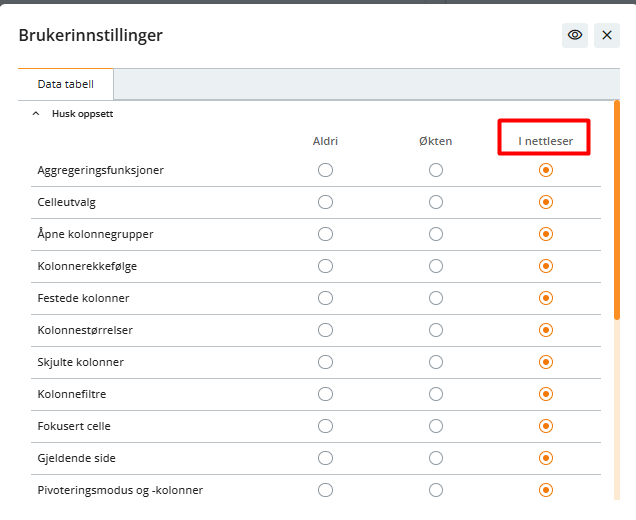Set Kolonnestørrelser to Aldri
This screenshot has width=636, height=520.
325,330
